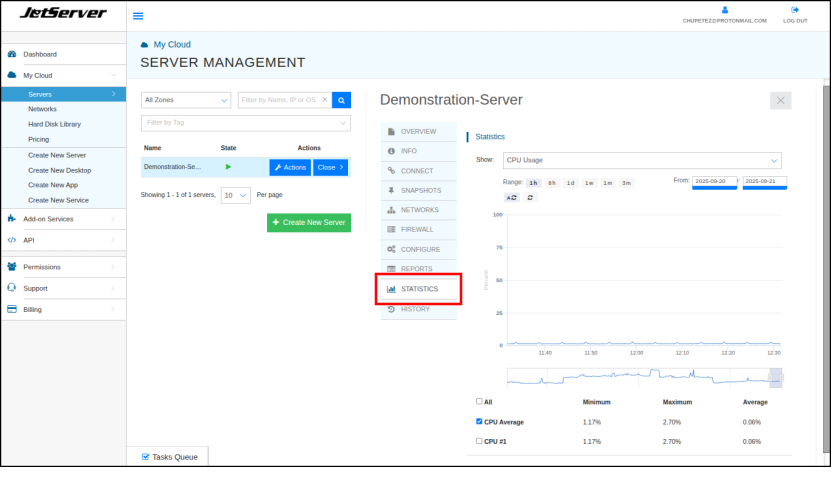
Task: Switch to the Snapshots tab
Action: point(420,190)
